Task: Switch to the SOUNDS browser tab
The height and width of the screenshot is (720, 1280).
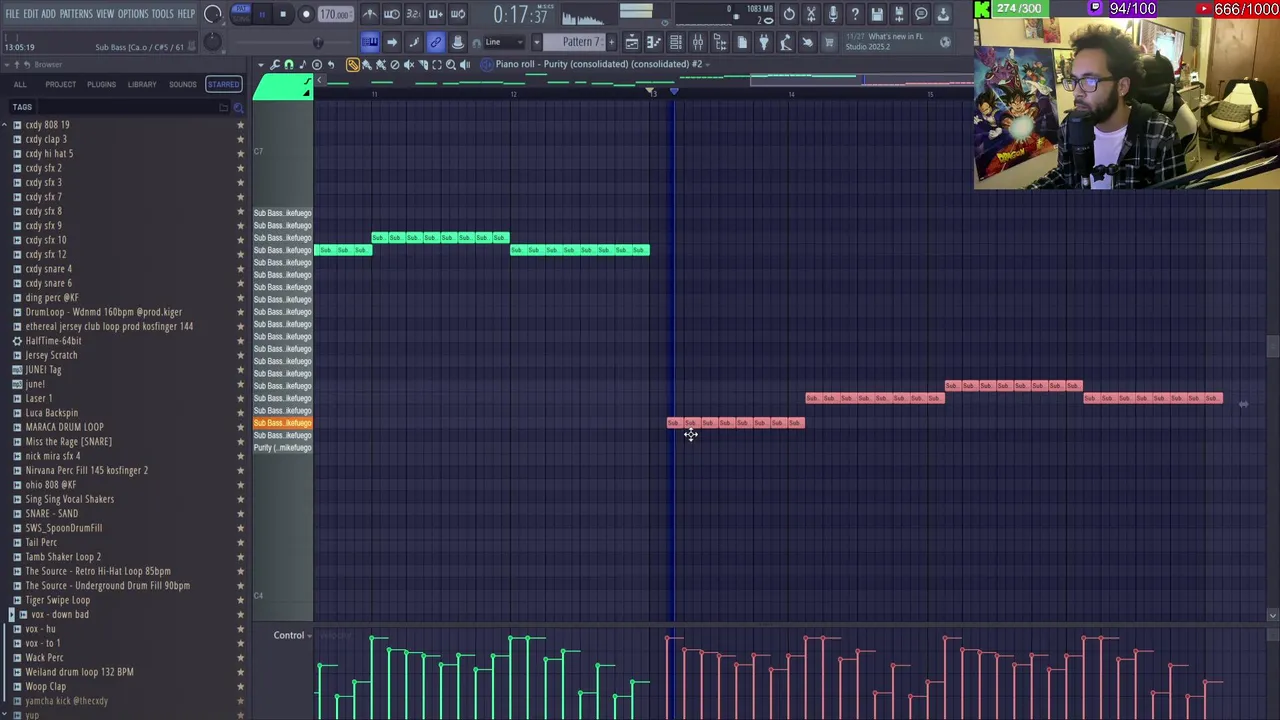Action: pos(183,84)
